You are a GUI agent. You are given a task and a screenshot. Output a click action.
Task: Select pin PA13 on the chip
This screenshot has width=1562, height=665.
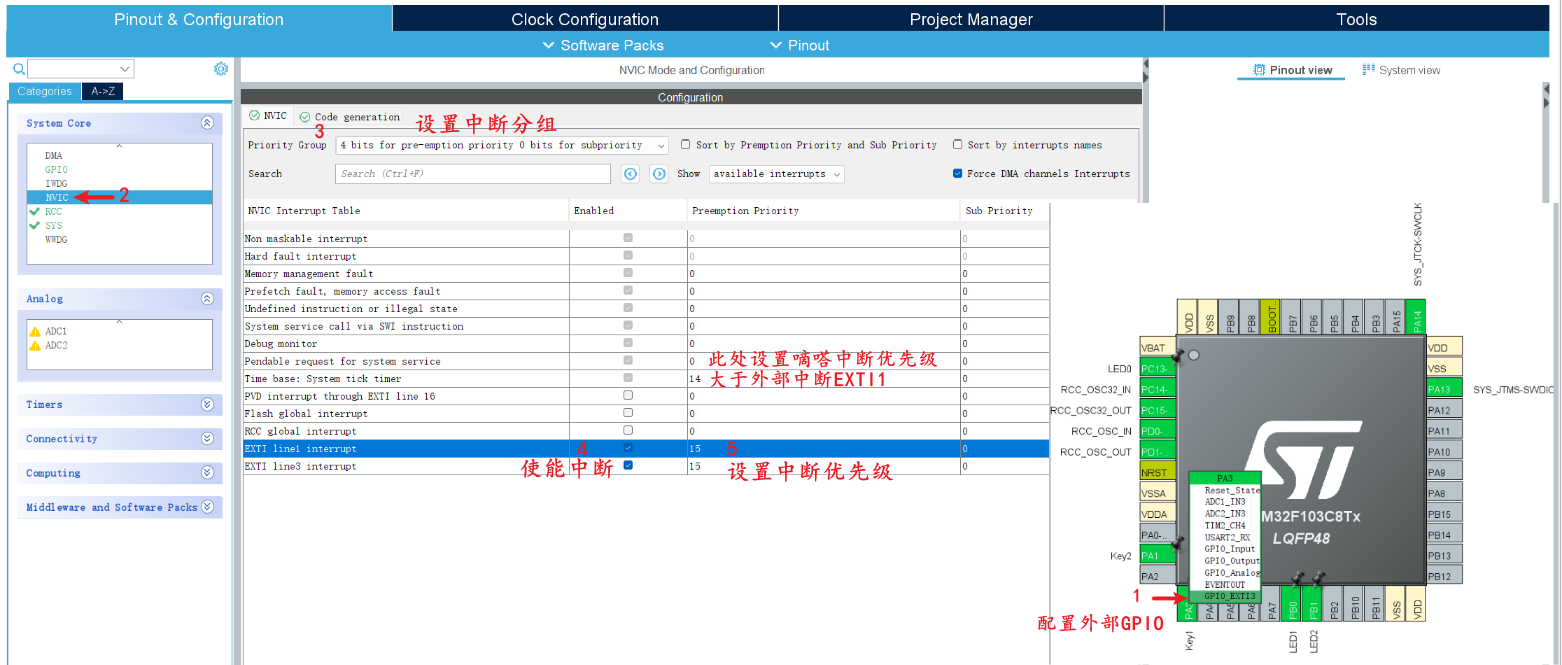1444,389
